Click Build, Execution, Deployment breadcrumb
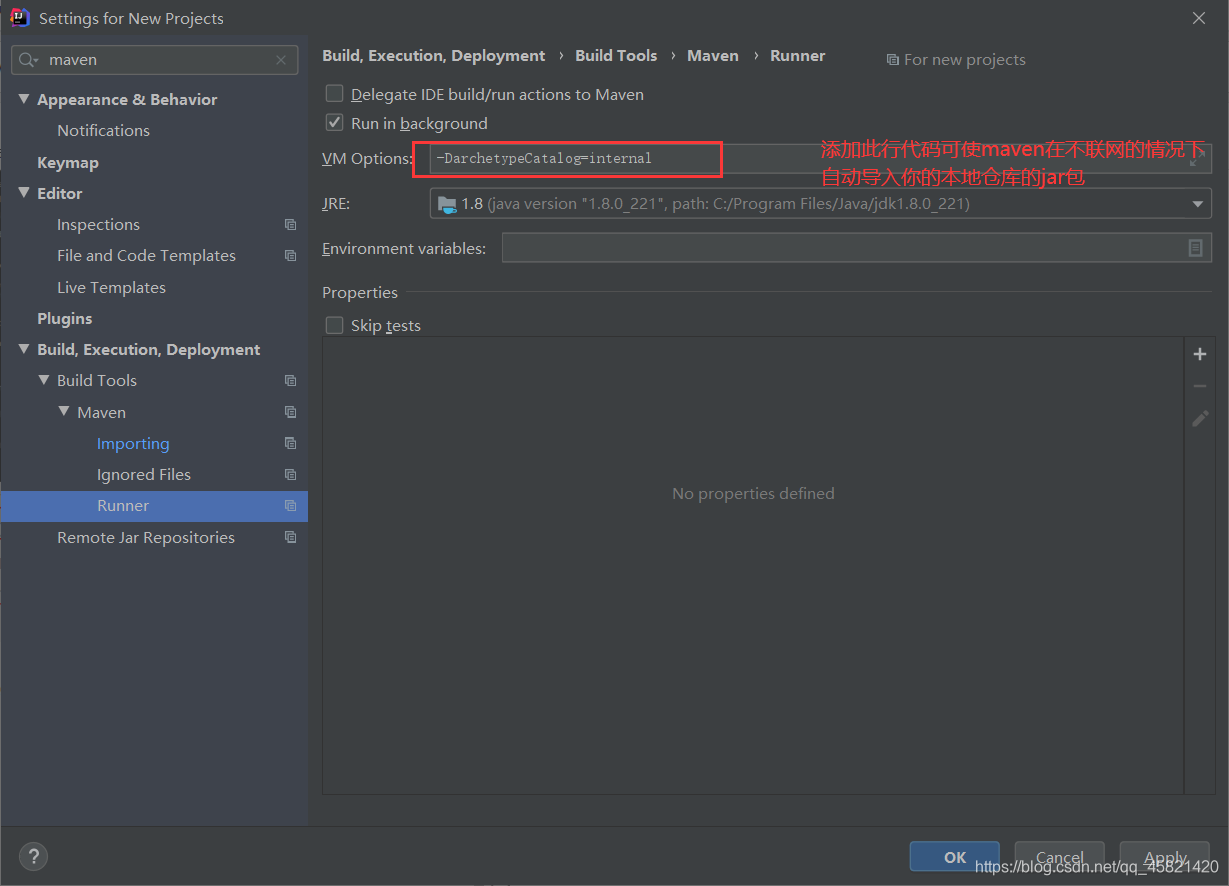 (x=434, y=56)
